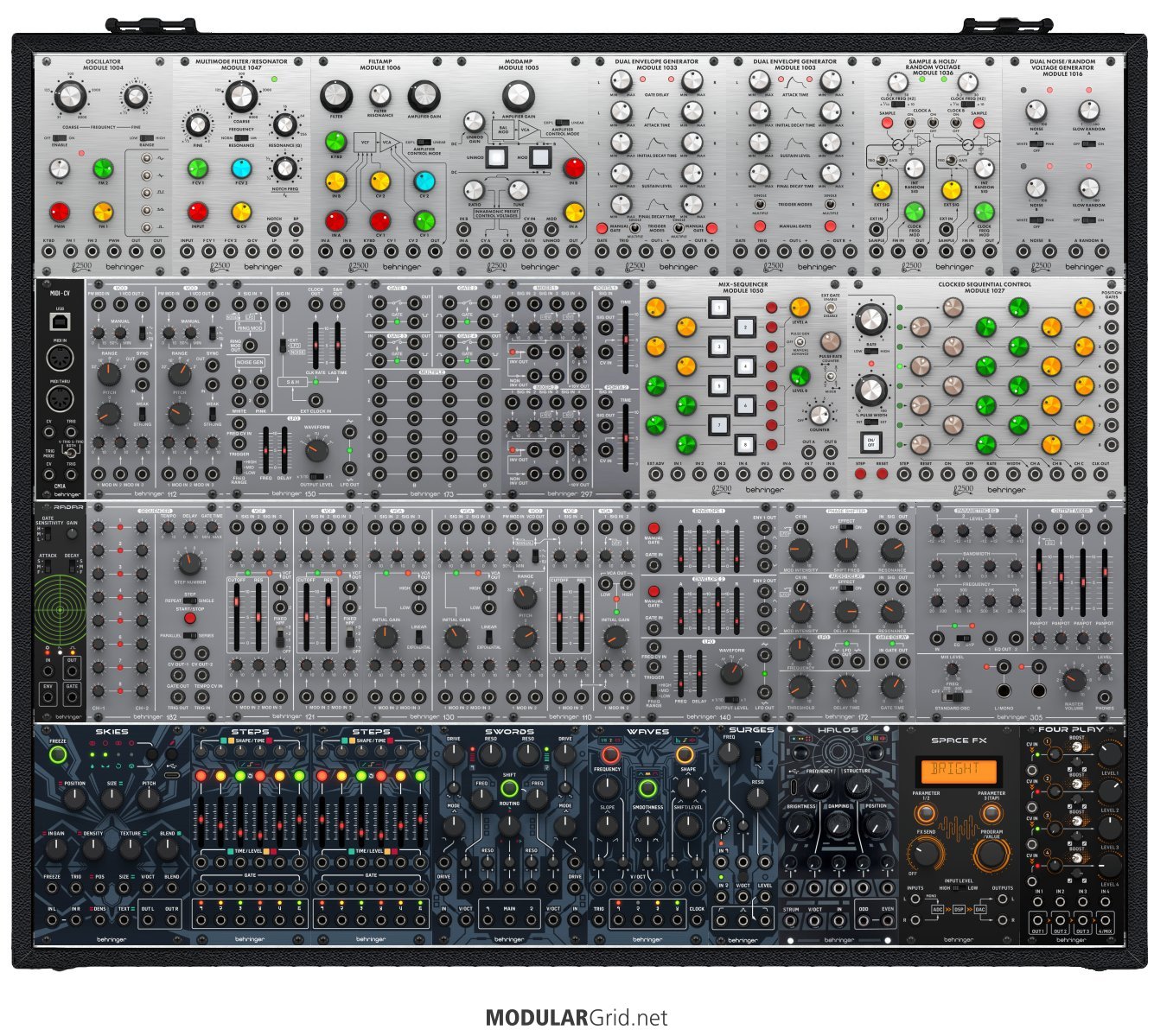Click the POSITION knob on Skies
Viewport: 1154px width, 1036px height.
(74, 799)
